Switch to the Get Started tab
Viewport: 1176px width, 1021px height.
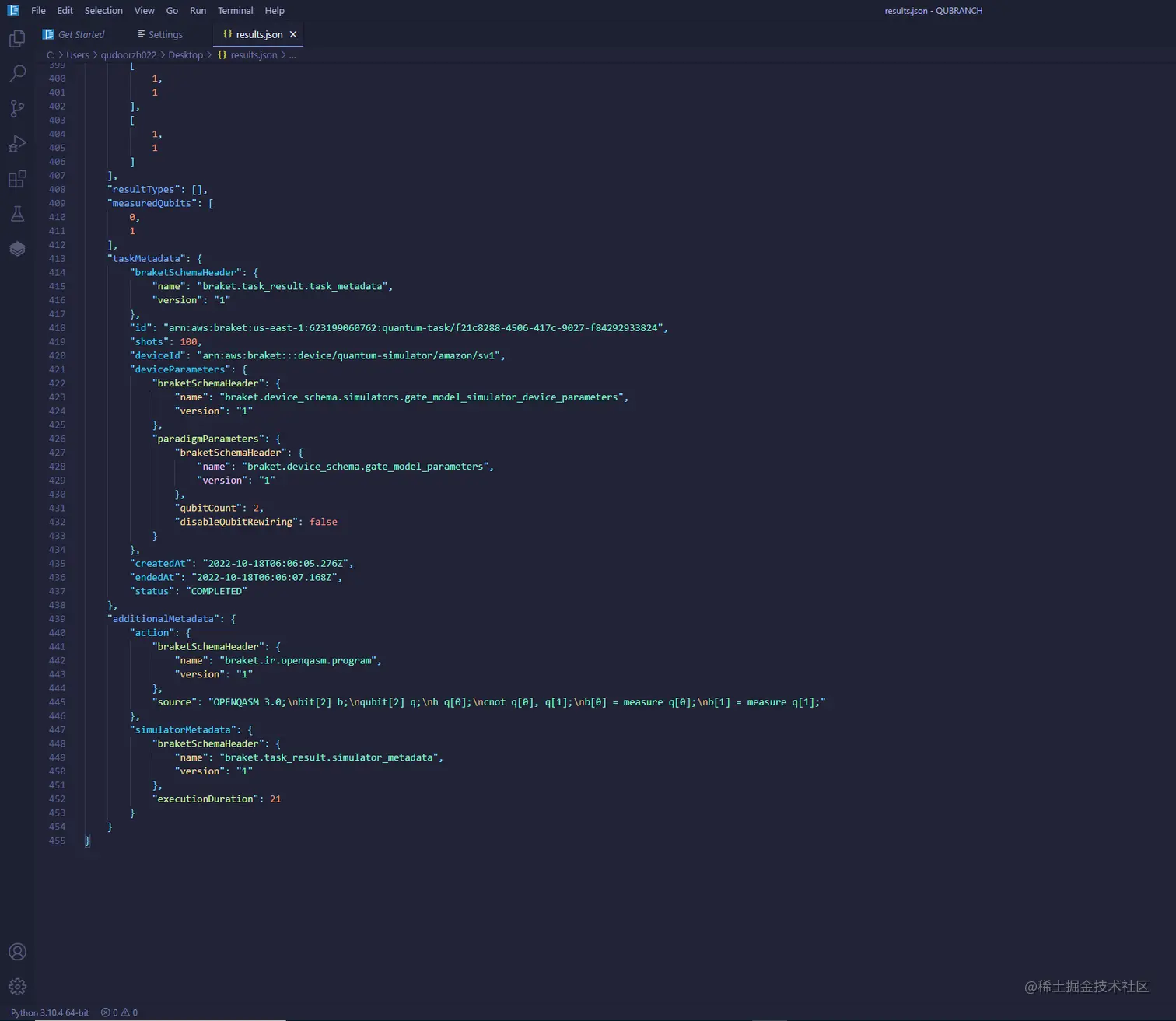click(74, 34)
